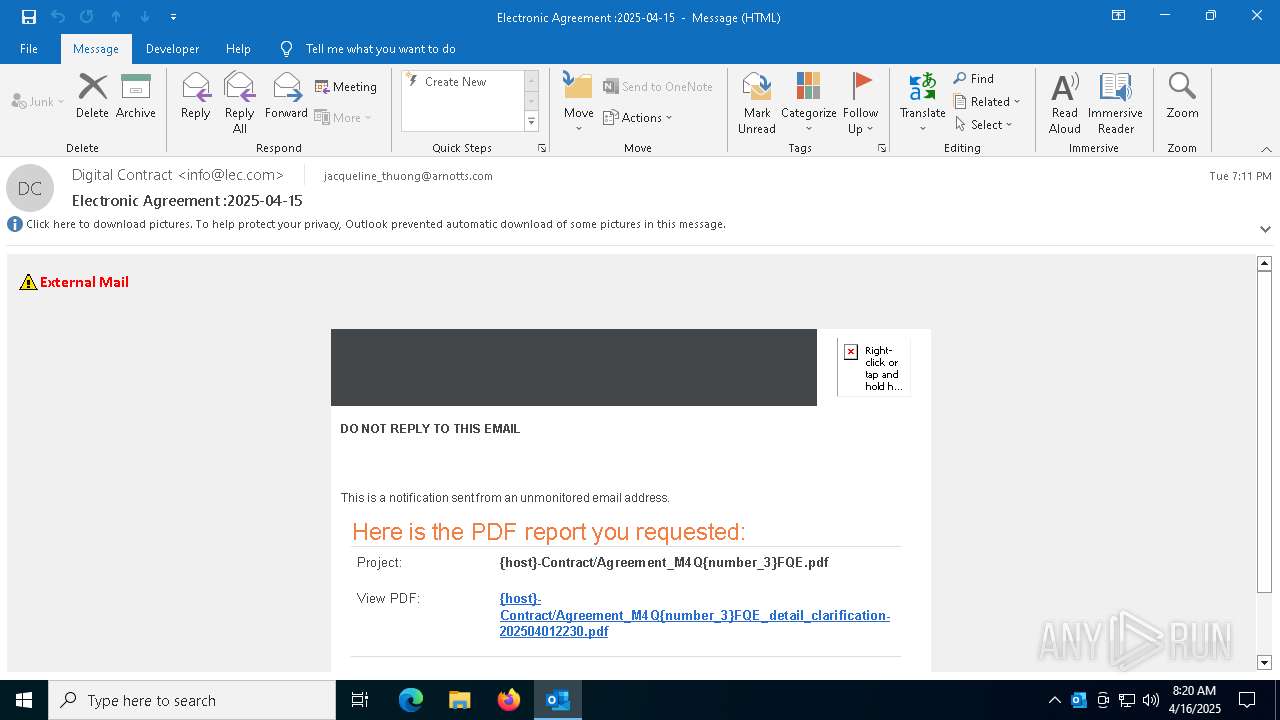
Task: Expand the message header chevron
Action: (x=1265, y=229)
